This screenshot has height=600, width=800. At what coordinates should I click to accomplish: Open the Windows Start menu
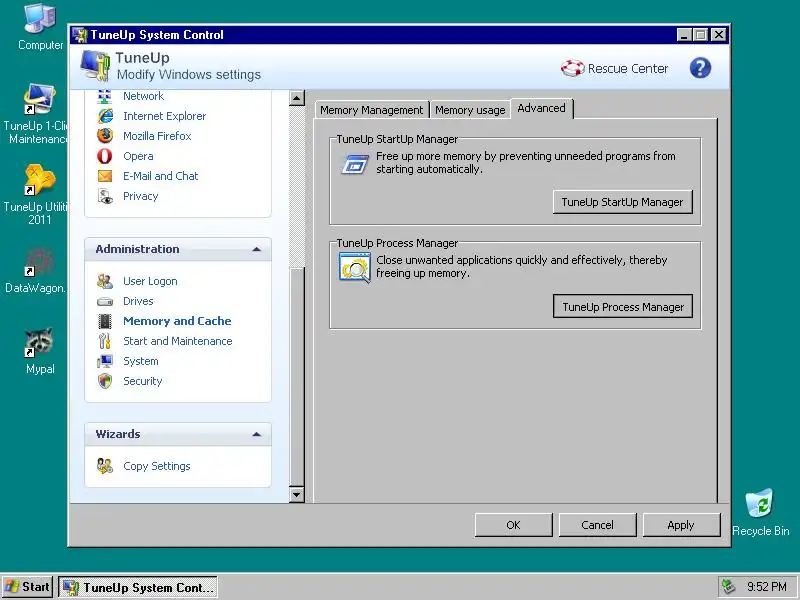[x=27, y=587]
